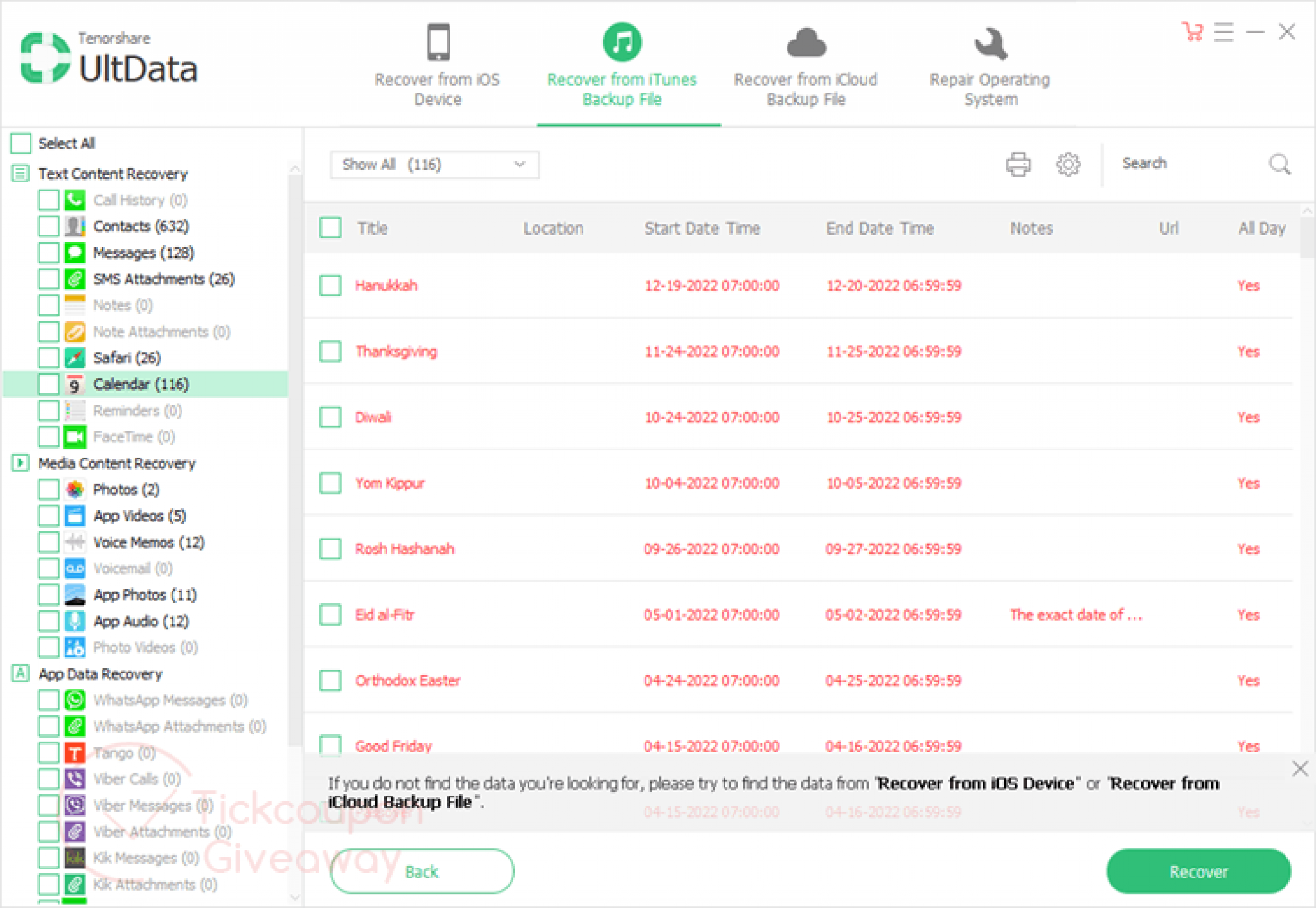Open the shopping cart icon
1316x908 pixels.
tap(1193, 31)
